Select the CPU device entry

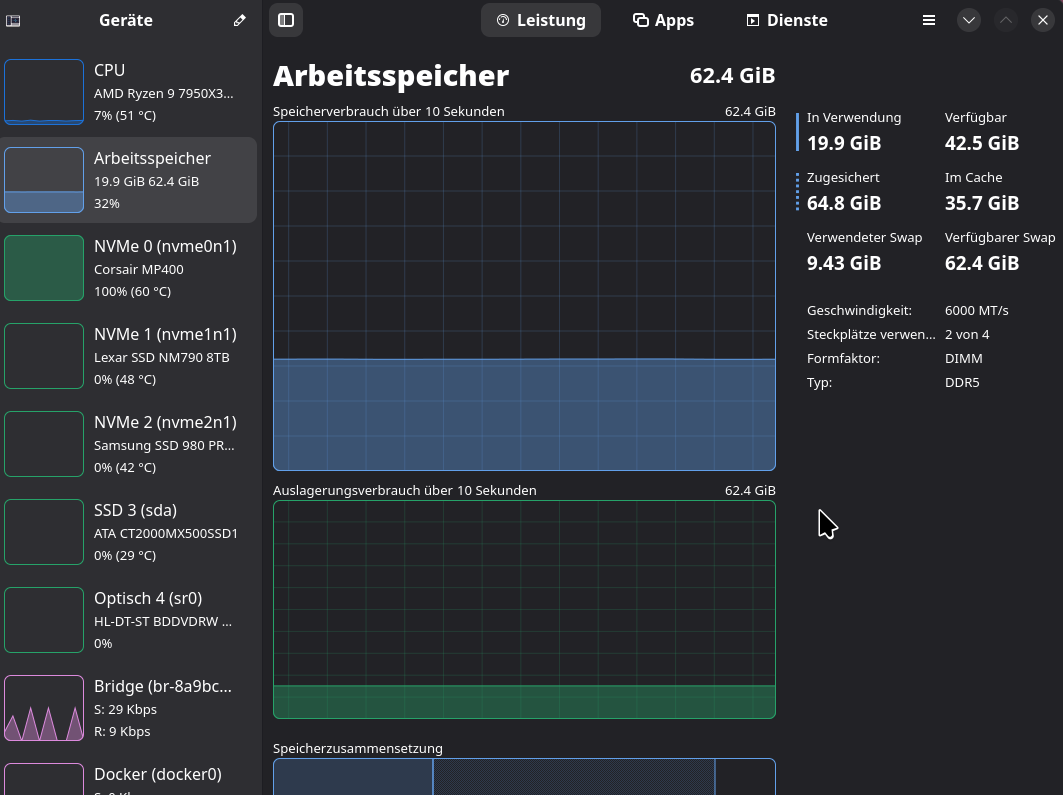(x=129, y=92)
